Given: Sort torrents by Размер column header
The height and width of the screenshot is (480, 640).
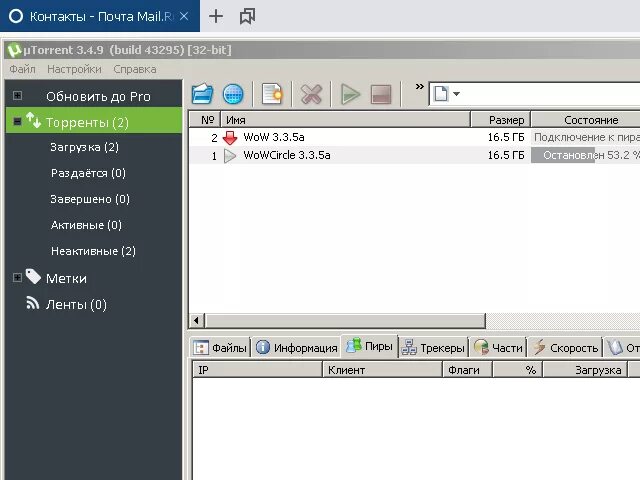Looking at the screenshot, I should (x=501, y=120).
